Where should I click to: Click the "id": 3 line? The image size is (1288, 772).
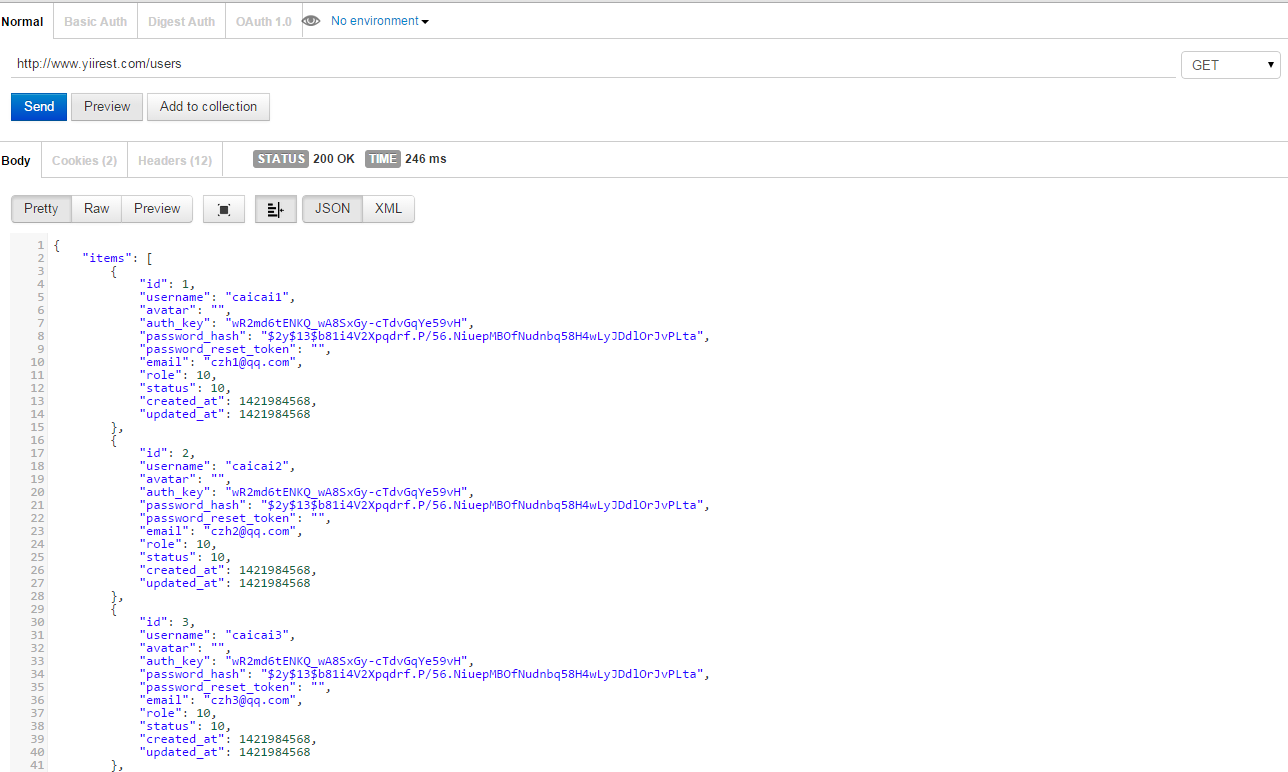click(167, 622)
